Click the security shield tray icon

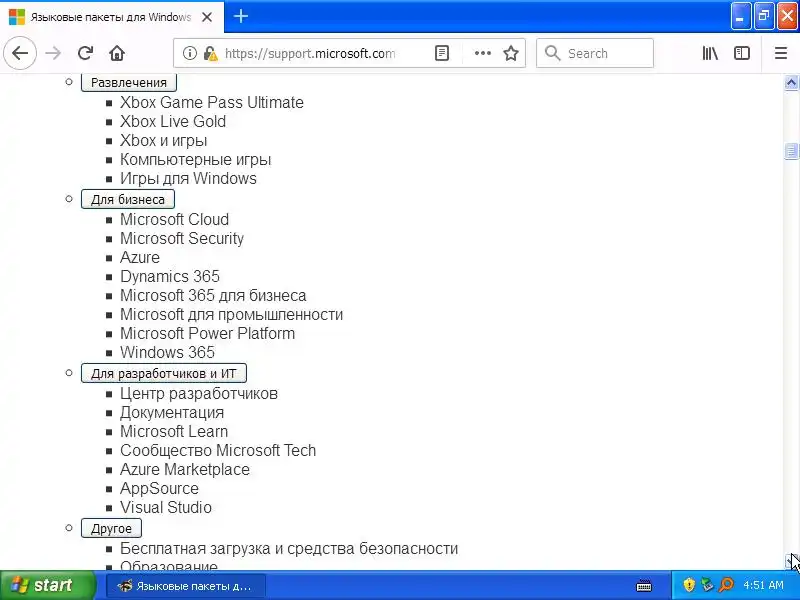pos(689,585)
